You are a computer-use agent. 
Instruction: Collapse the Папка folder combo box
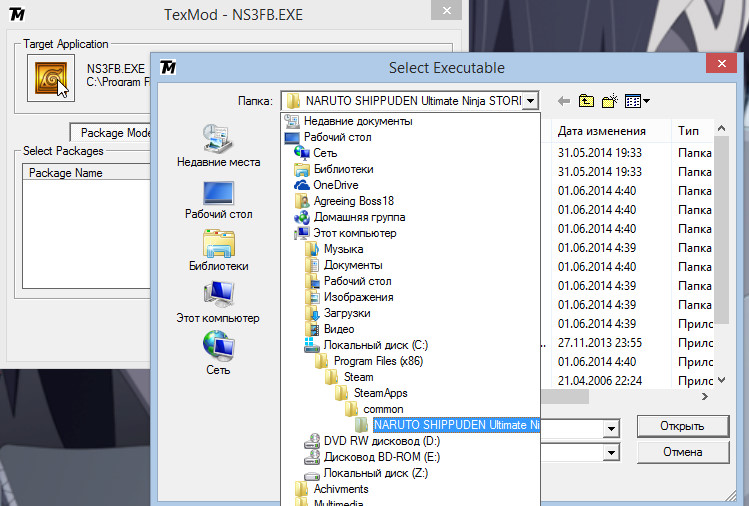pyautogui.click(x=530, y=101)
